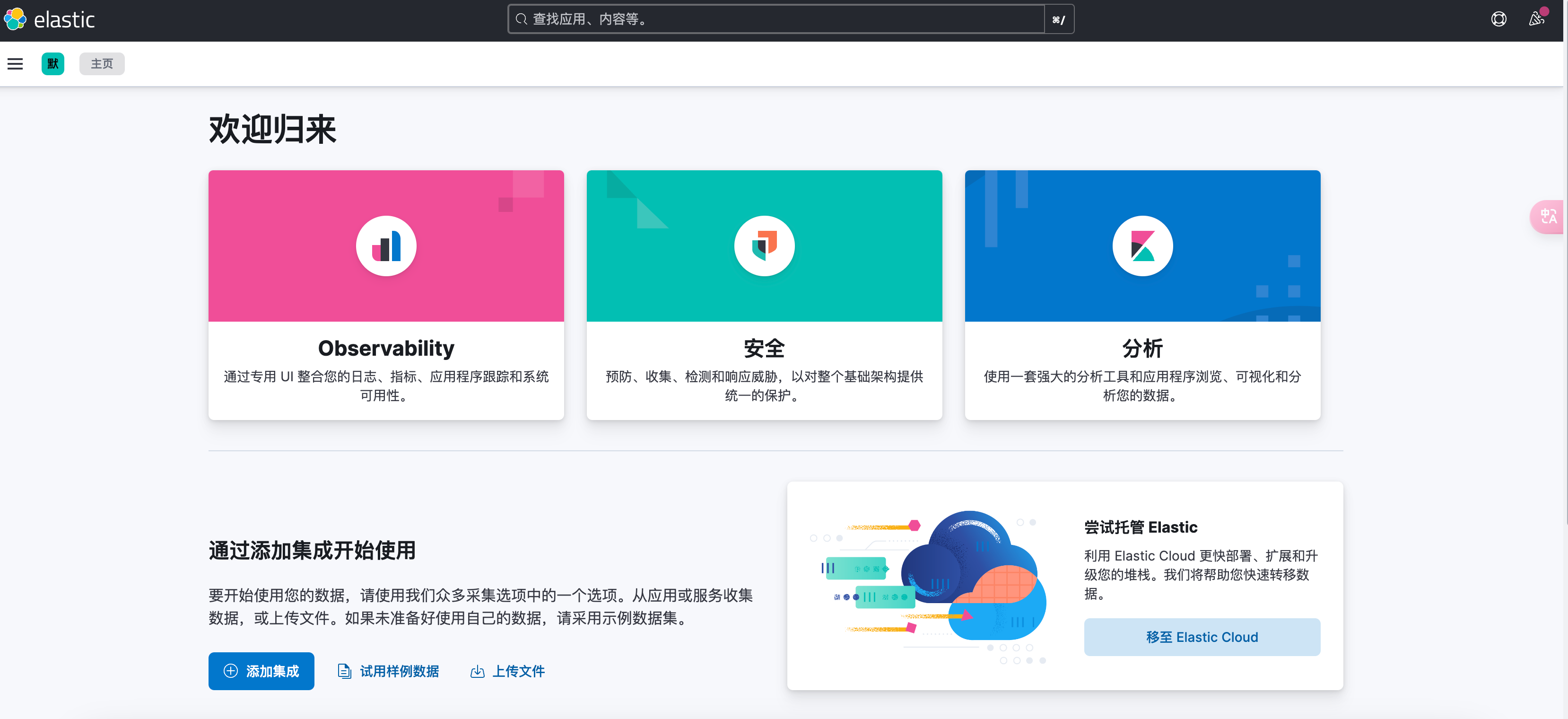Click the 移至 Elastic Cloud button

(x=1202, y=637)
